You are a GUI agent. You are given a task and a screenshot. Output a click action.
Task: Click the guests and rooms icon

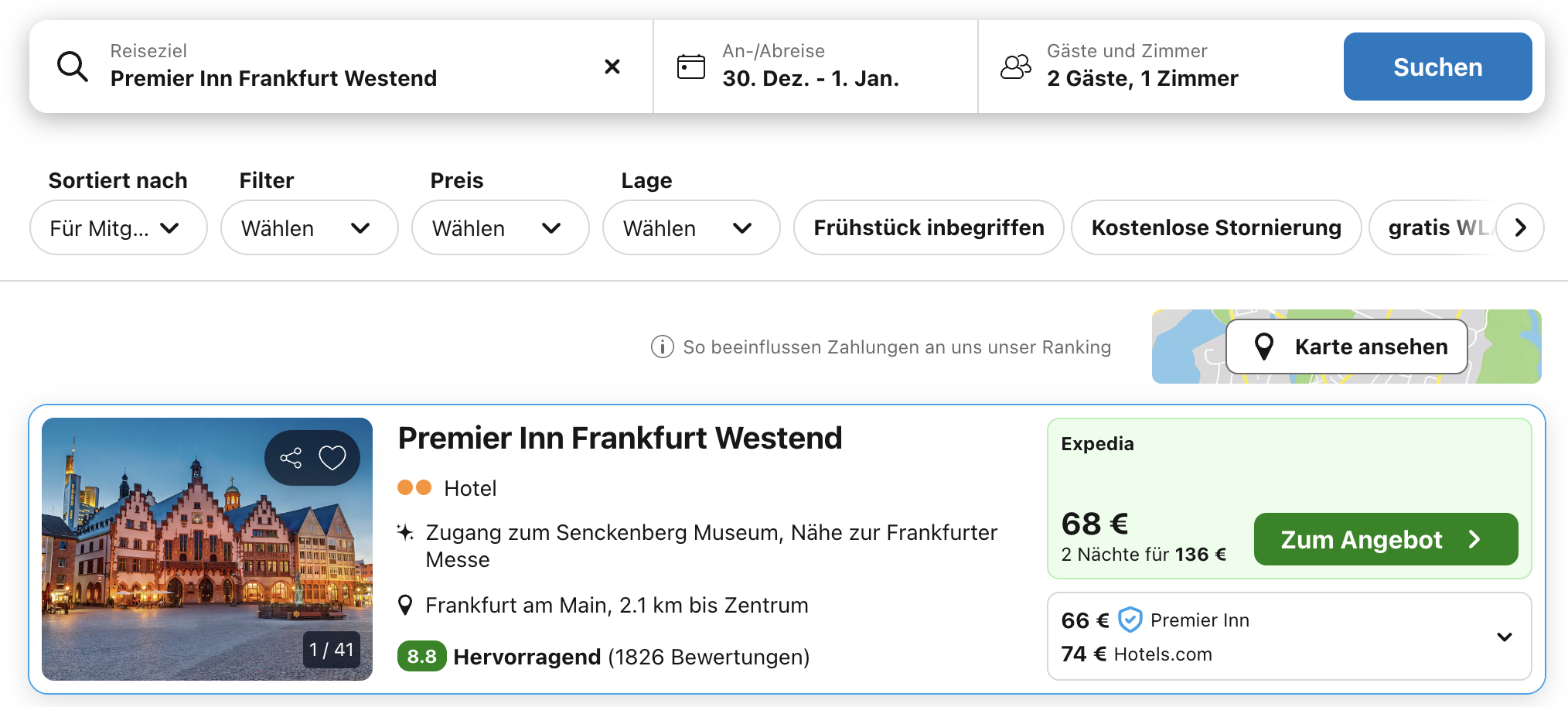[1015, 67]
